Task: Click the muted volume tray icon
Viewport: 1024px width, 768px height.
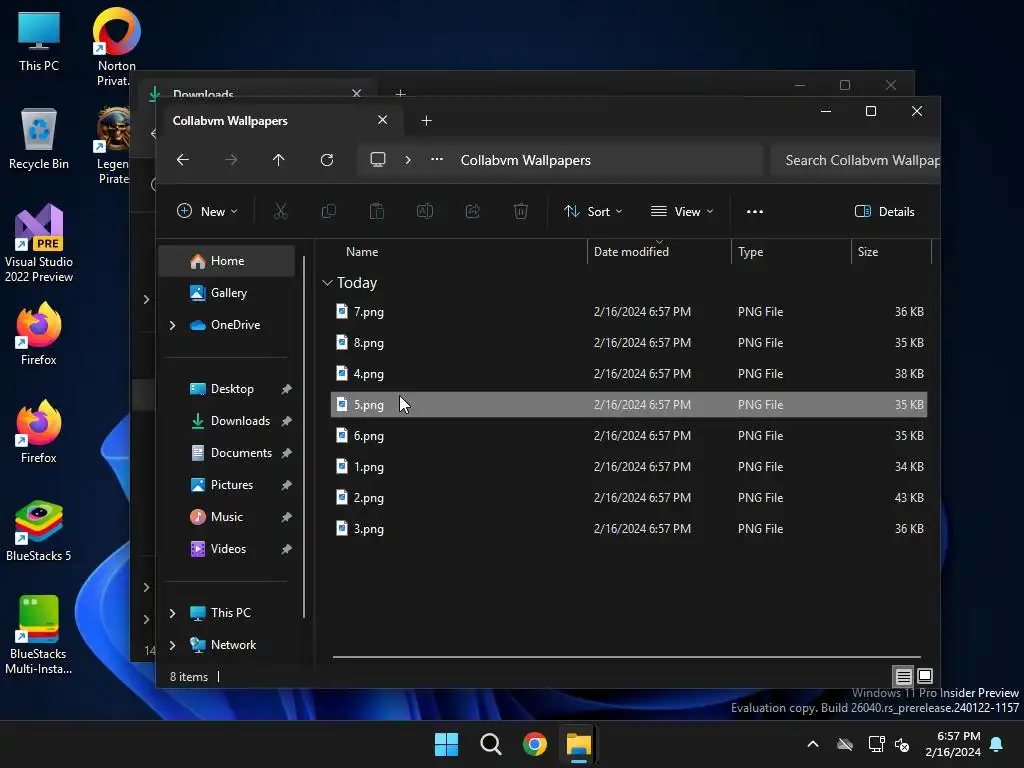Action: pyautogui.click(x=903, y=744)
